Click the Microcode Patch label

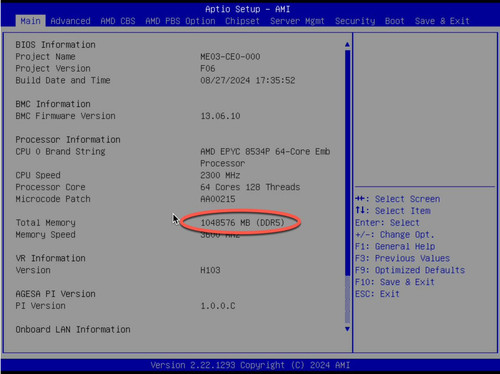click(53, 199)
